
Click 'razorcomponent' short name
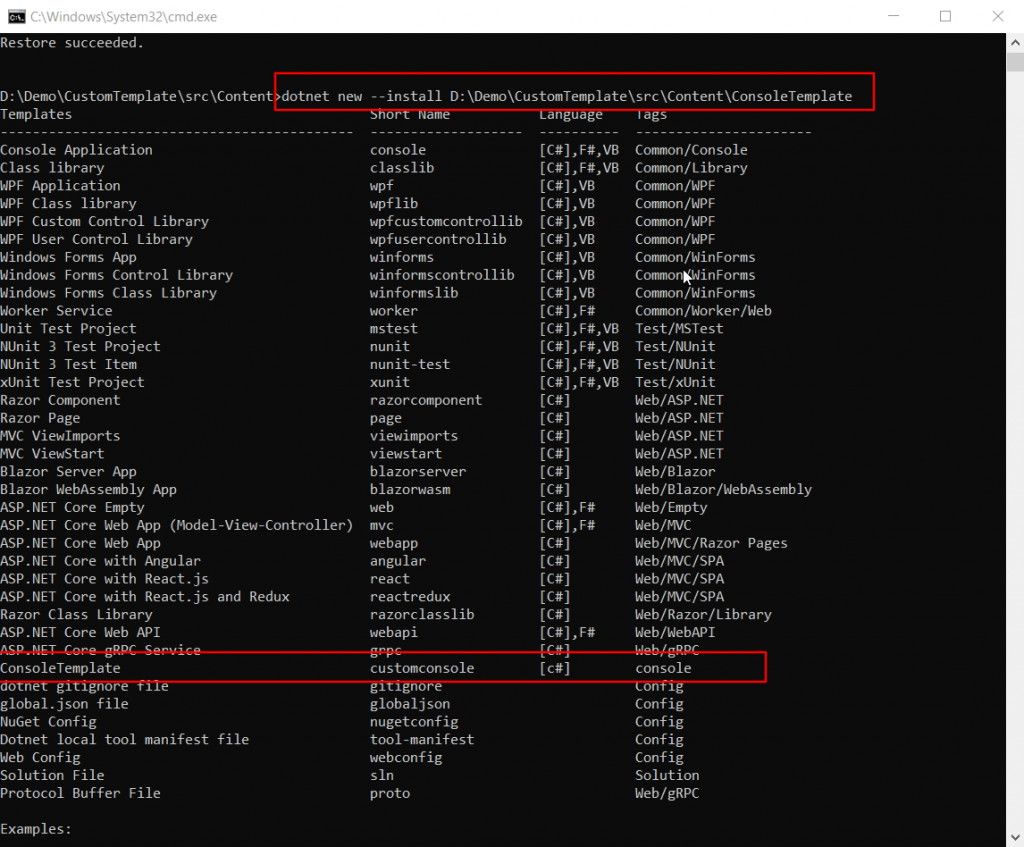click(x=426, y=400)
